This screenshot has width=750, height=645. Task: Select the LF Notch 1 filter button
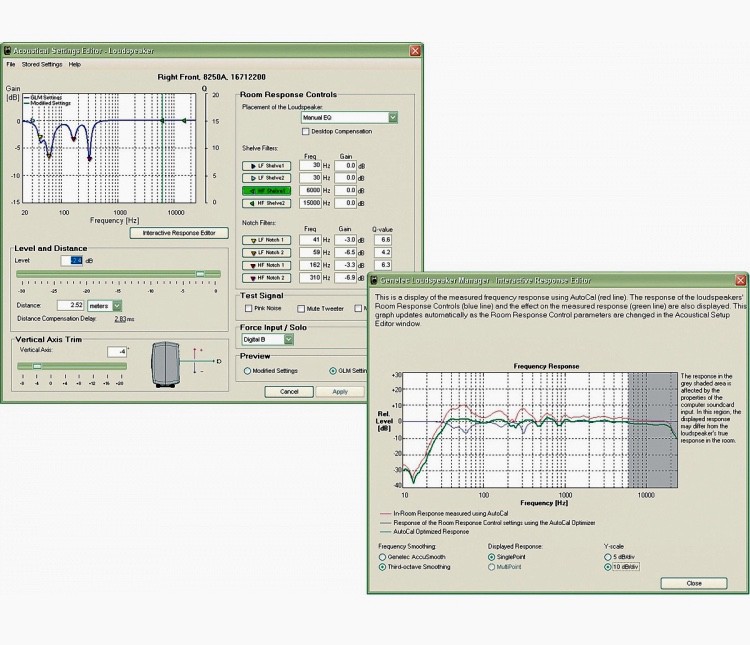coord(266,240)
